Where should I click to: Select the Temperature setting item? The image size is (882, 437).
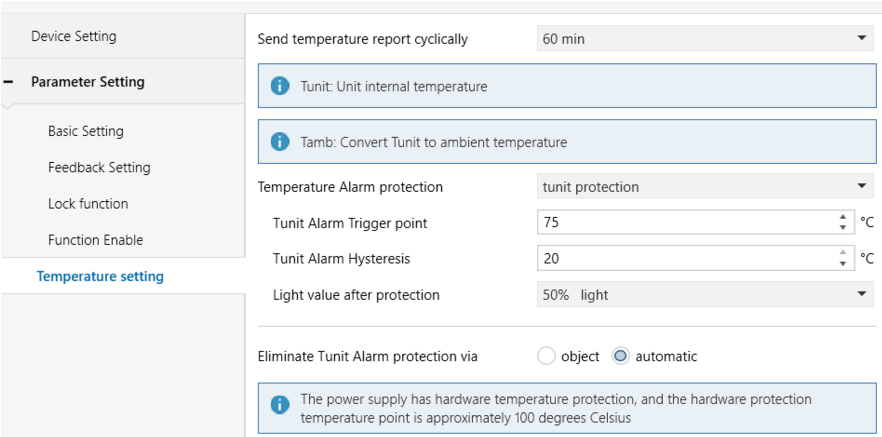(x=100, y=276)
